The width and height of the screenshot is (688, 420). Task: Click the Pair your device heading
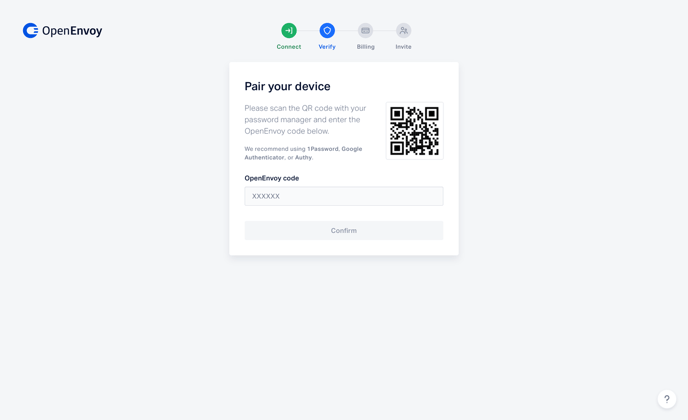[287, 86]
